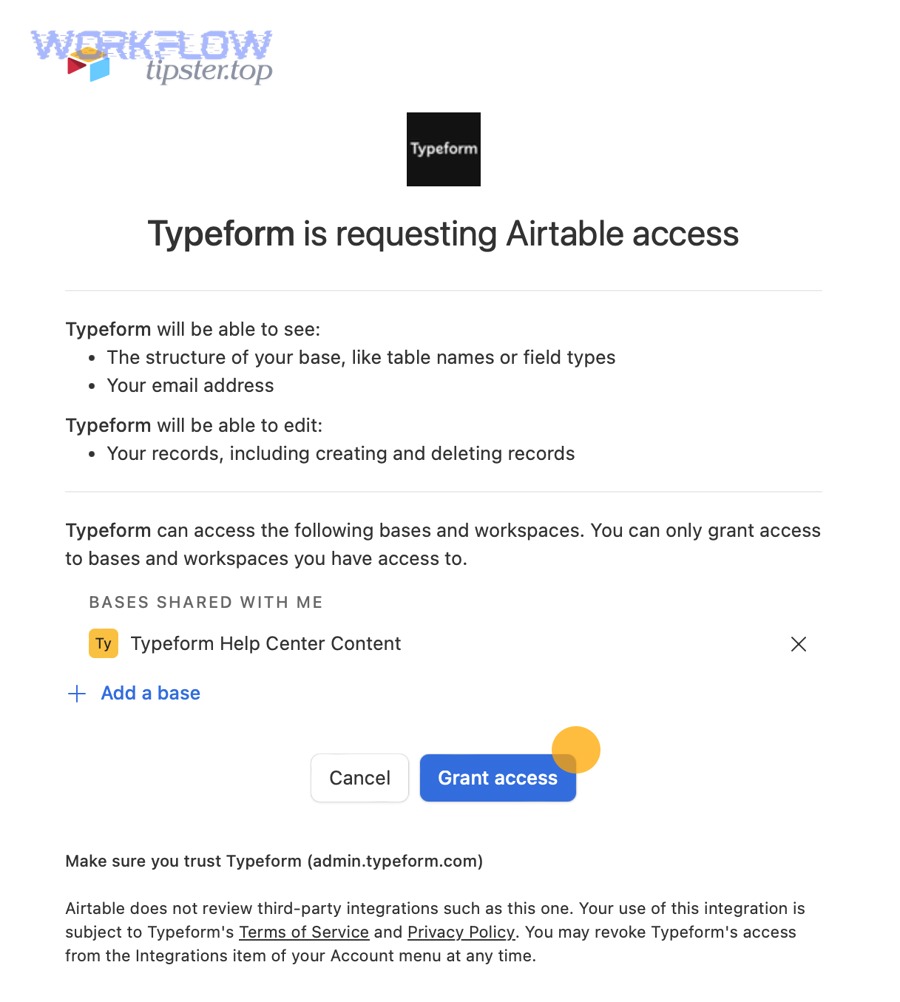Click the orange circle marker near Grant access
The height and width of the screenshot is (1002, 900).
pos(575,749)
